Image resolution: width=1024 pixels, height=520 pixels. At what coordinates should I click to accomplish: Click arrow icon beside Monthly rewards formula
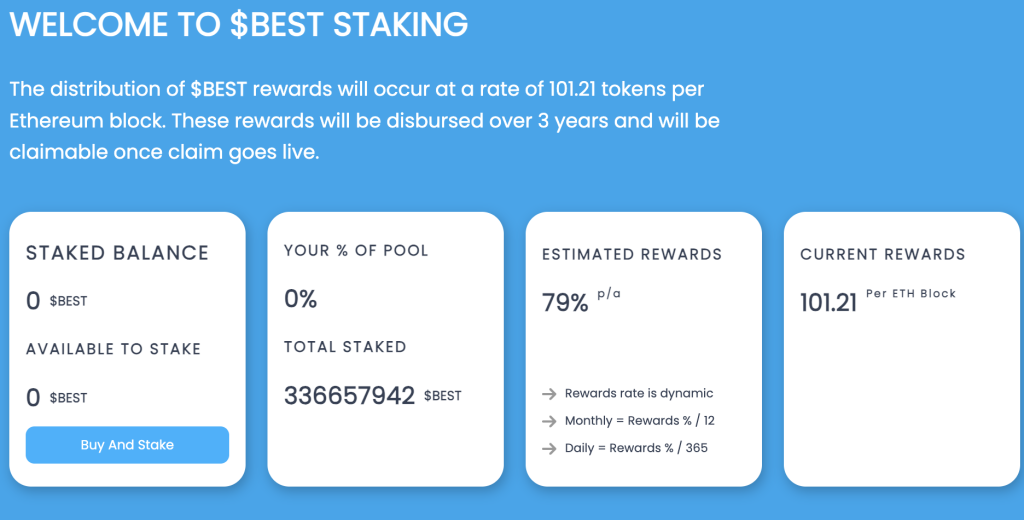[x=548, y=421]
